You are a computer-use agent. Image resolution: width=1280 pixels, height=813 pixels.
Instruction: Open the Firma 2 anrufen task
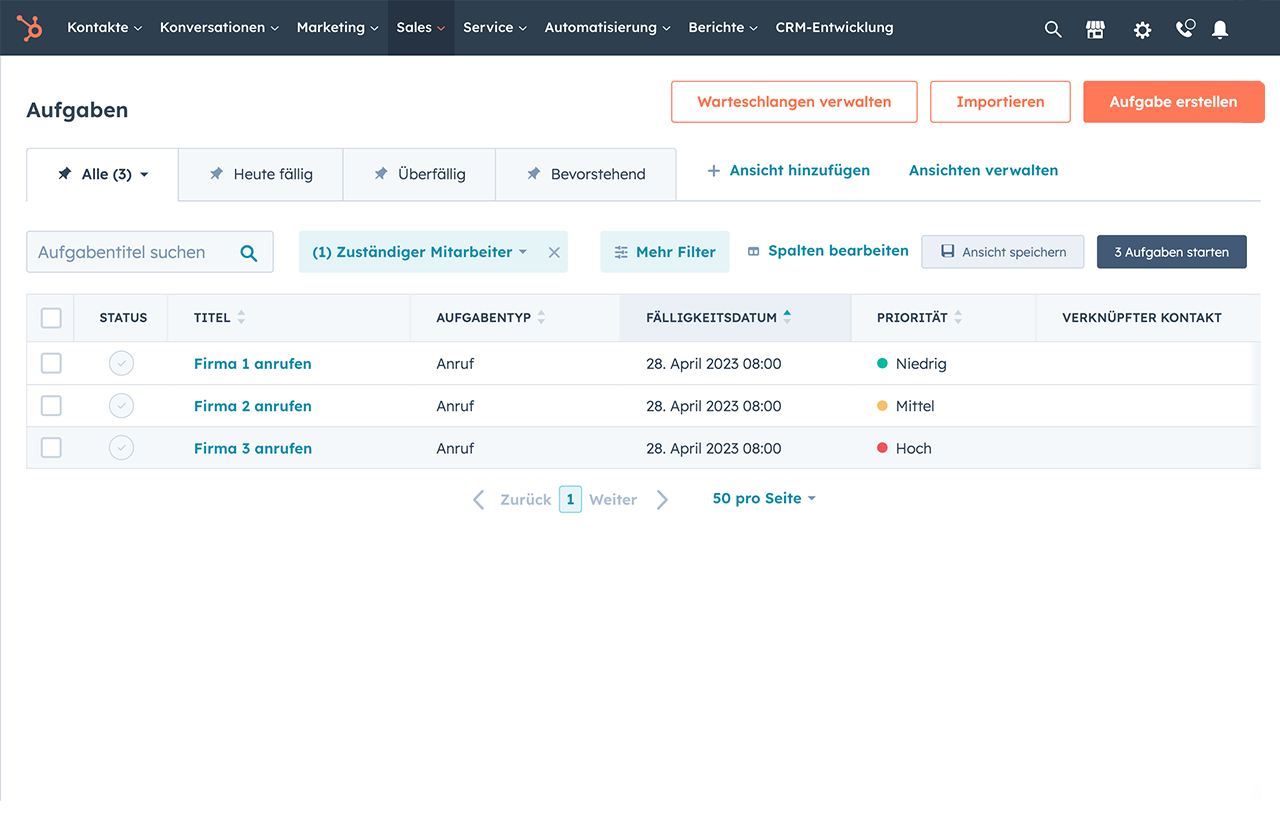(x=253, y=406)
